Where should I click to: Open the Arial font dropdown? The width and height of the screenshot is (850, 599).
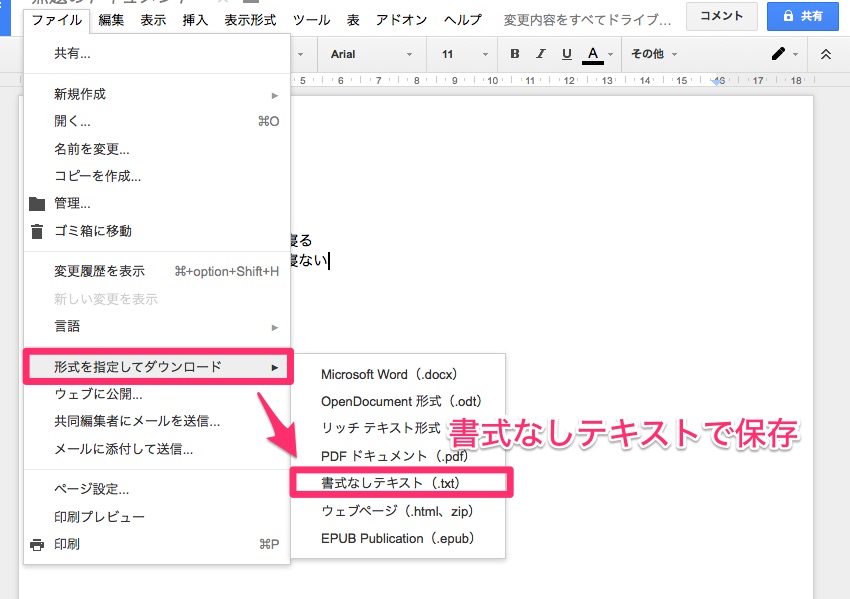(x=370, y=54)
